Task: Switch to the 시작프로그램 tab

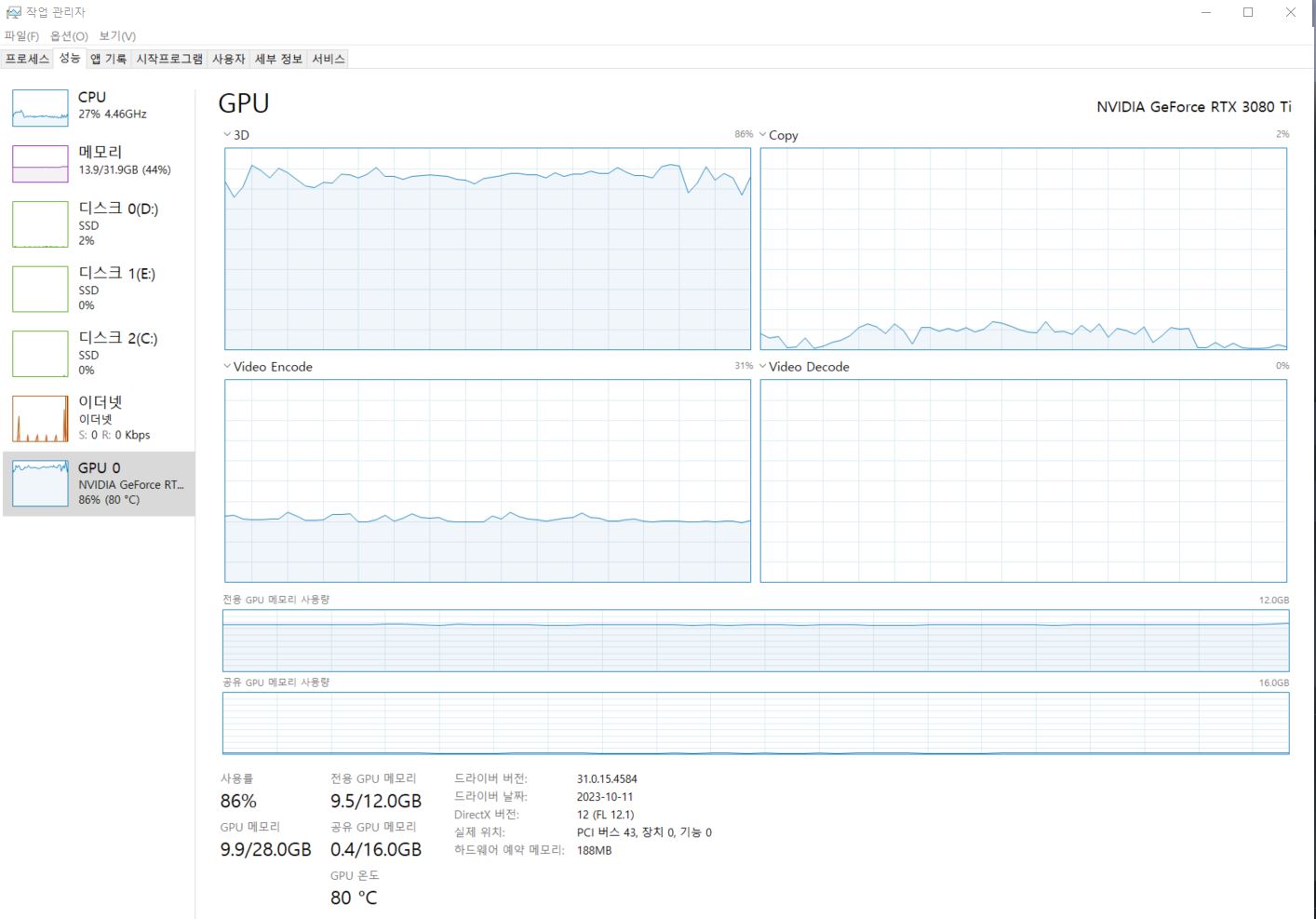Action: [x=169, y=59]
